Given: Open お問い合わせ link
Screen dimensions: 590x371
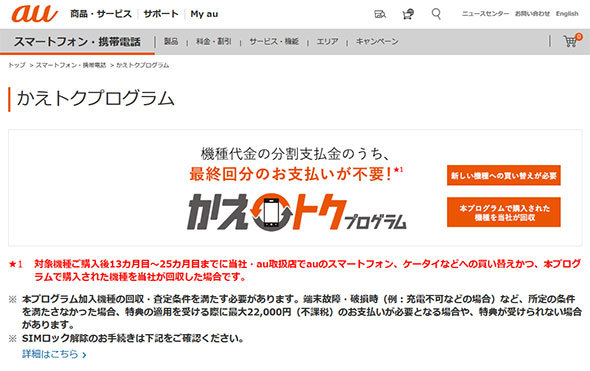Looking at the screenshot, I should tap(532, 14).
